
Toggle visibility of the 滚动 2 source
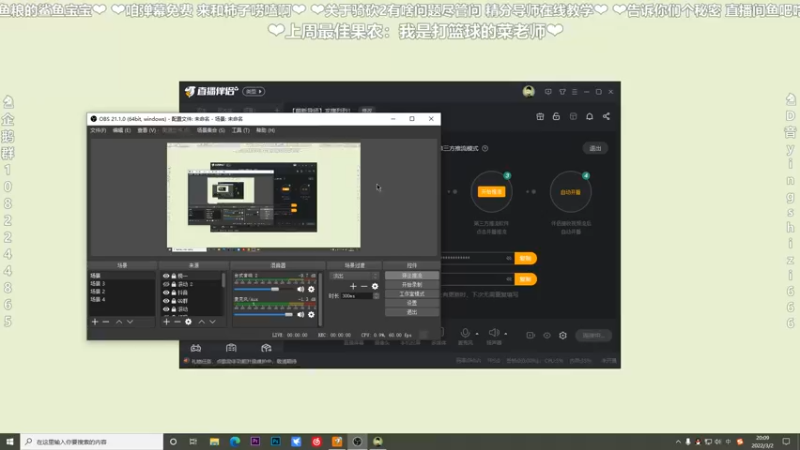click(x=166, y=284)
